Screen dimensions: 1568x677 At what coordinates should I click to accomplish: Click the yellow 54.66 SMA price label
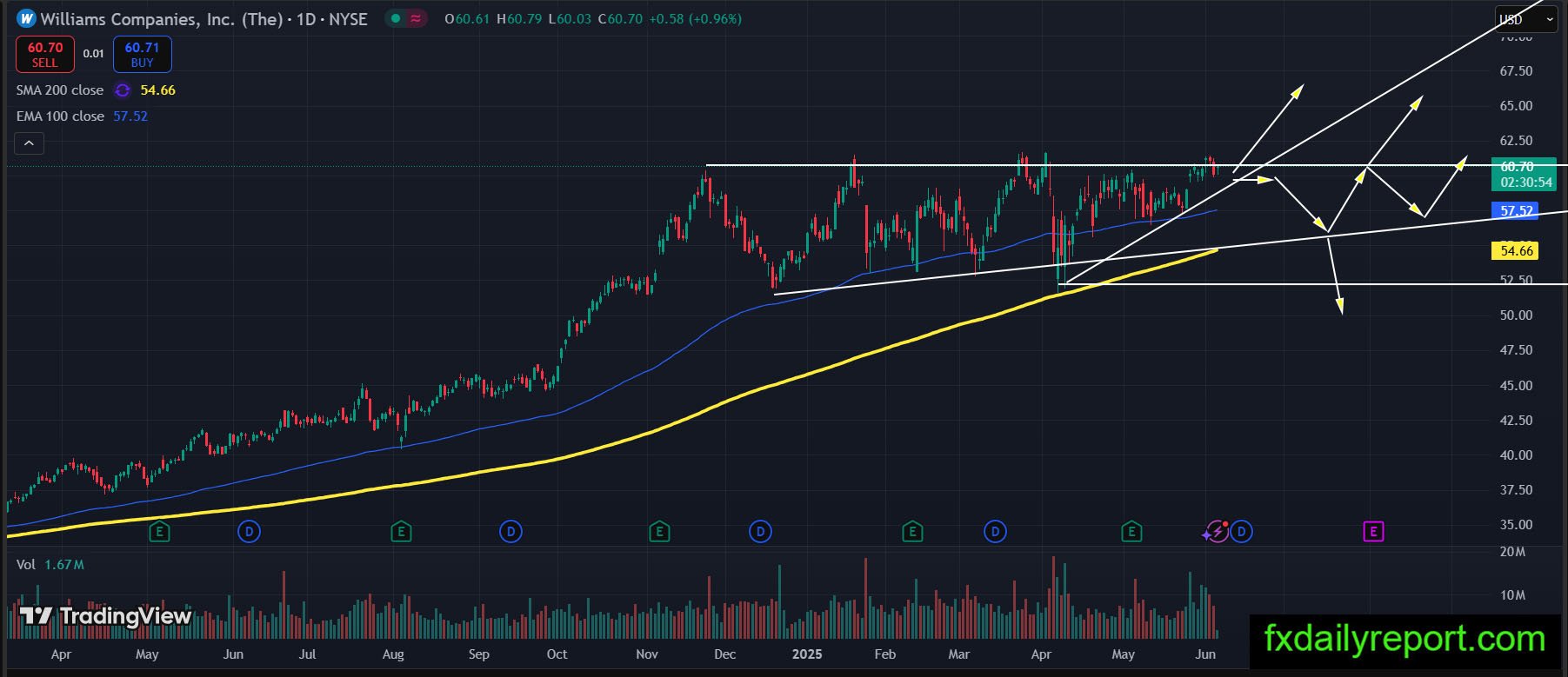(1517, 251)
